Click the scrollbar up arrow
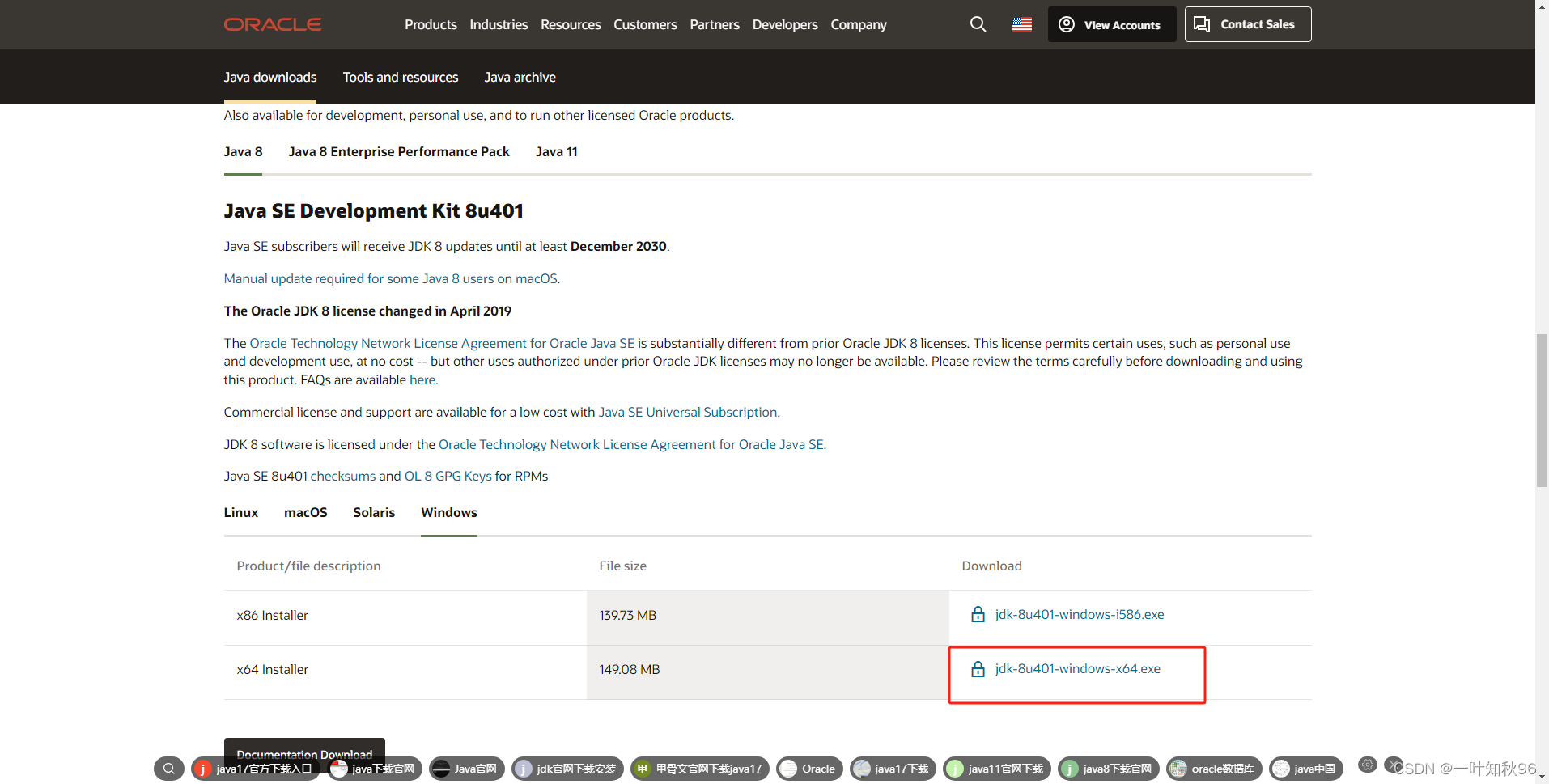This screenshot has height=784, width=1549. [x=1542, y=6]
